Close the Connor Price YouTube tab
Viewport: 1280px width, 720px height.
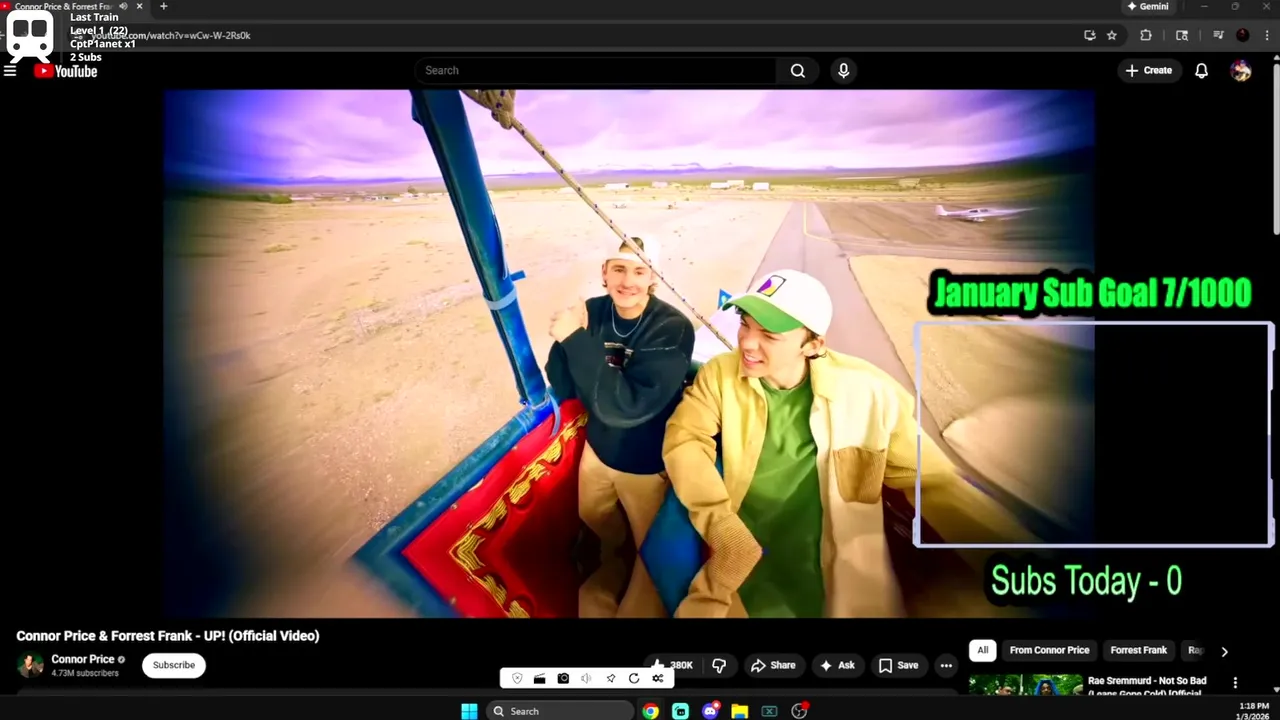(x=139, y=6)
